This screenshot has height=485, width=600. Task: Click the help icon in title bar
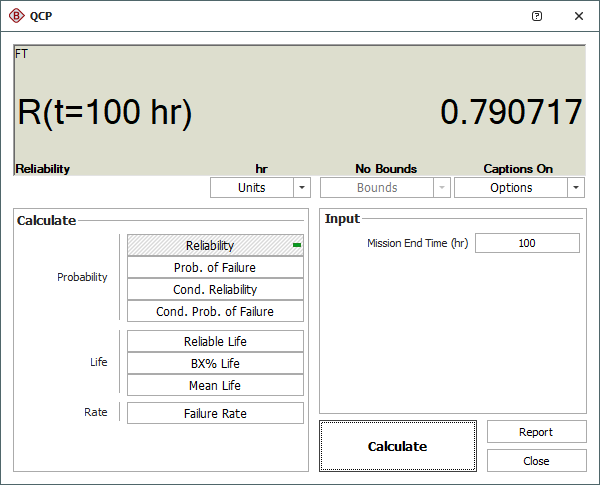pos(537,16)
